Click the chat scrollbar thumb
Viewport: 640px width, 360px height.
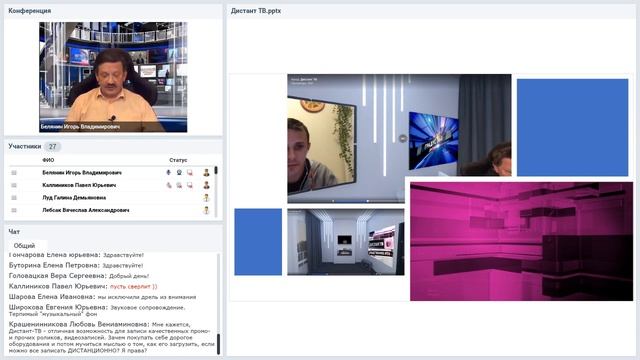[x=218, y=344]
